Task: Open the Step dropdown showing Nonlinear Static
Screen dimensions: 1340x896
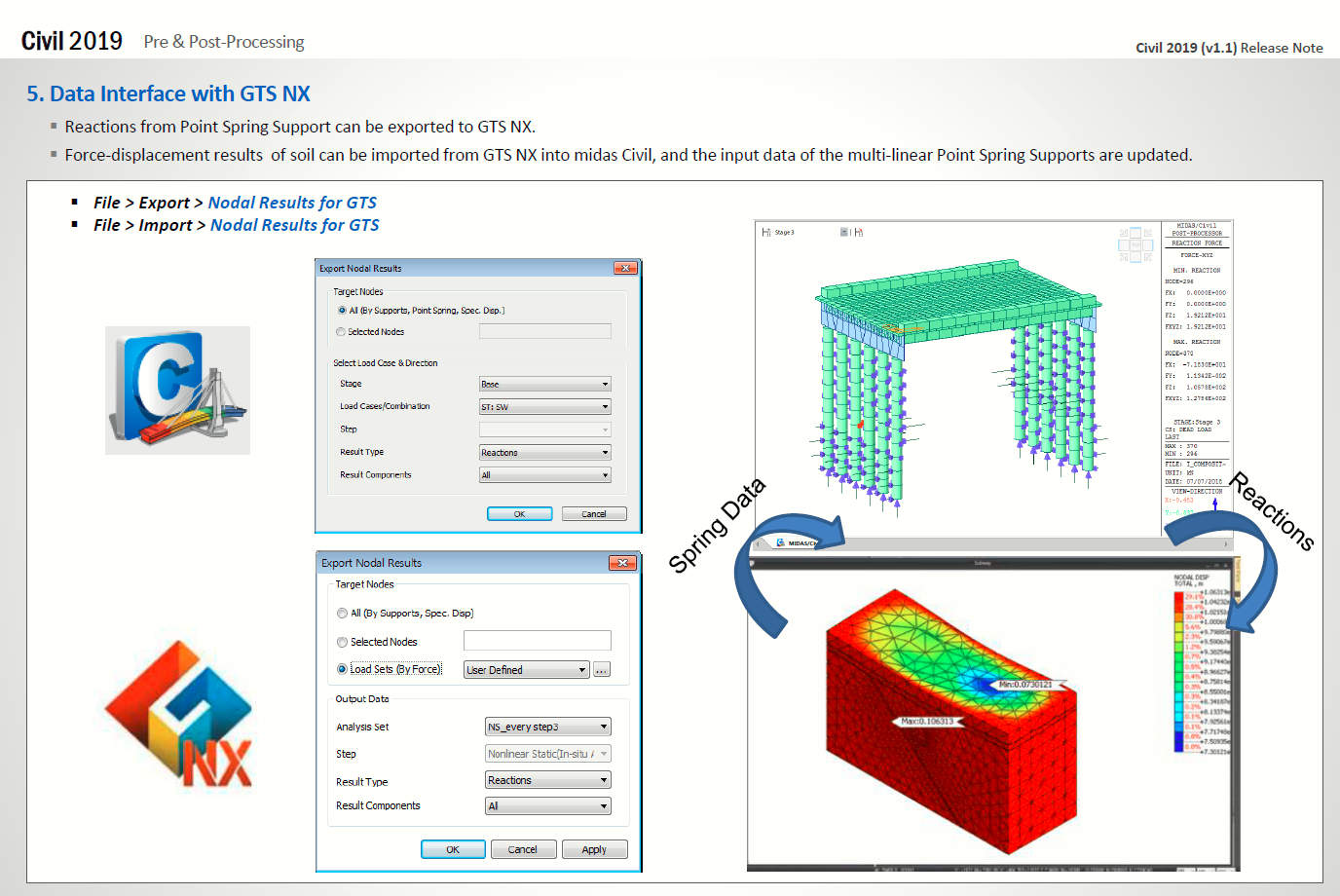Action: point(548,754)
